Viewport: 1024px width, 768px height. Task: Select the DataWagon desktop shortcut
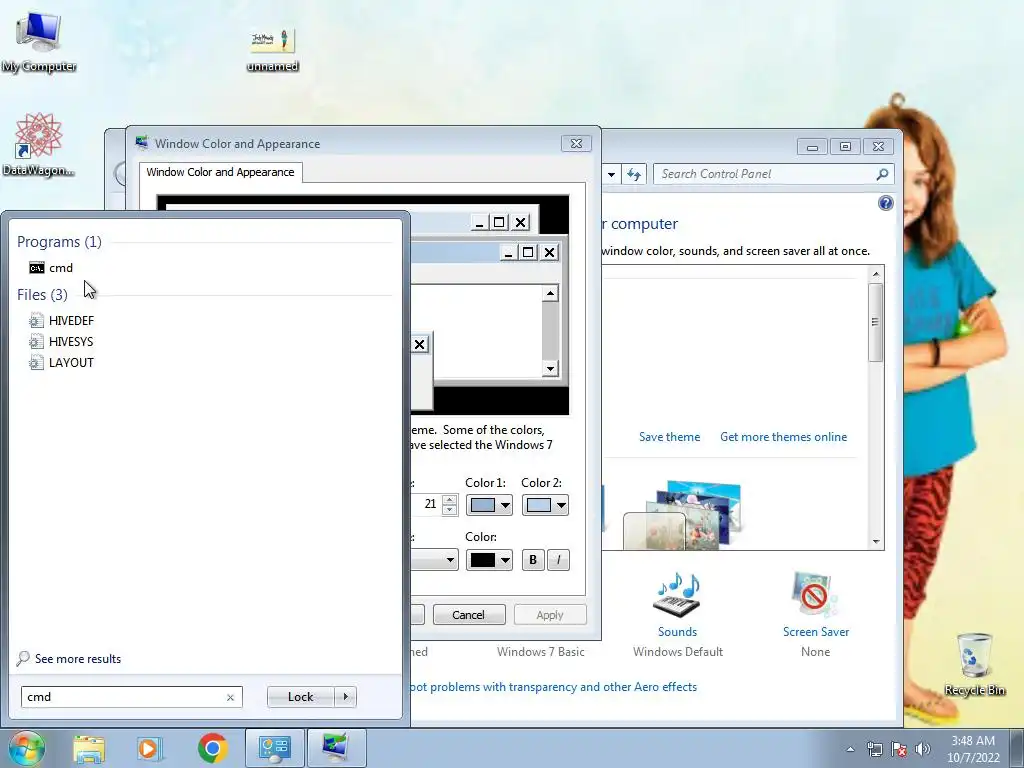(39, 144)
